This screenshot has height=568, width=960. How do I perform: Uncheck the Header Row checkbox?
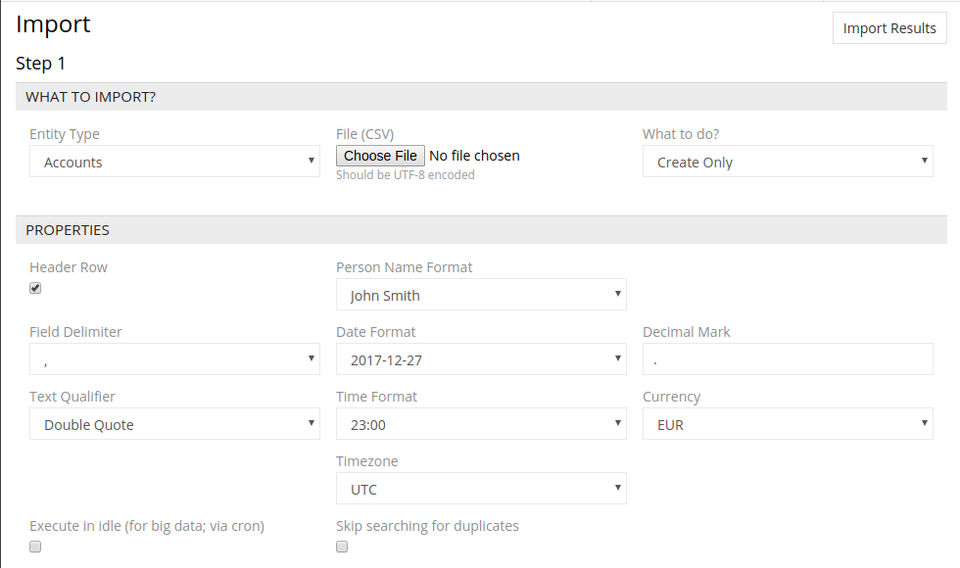[x=35, y=288]
